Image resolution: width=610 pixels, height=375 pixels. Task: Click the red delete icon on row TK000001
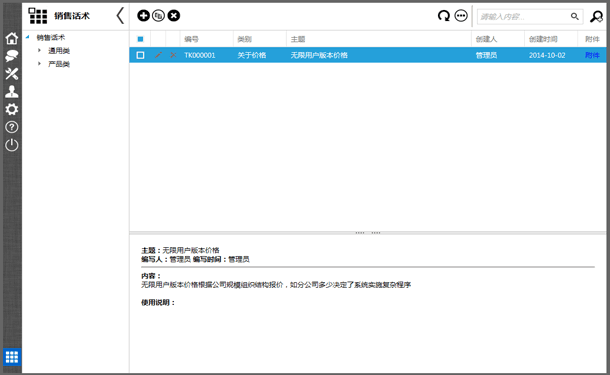173,55
